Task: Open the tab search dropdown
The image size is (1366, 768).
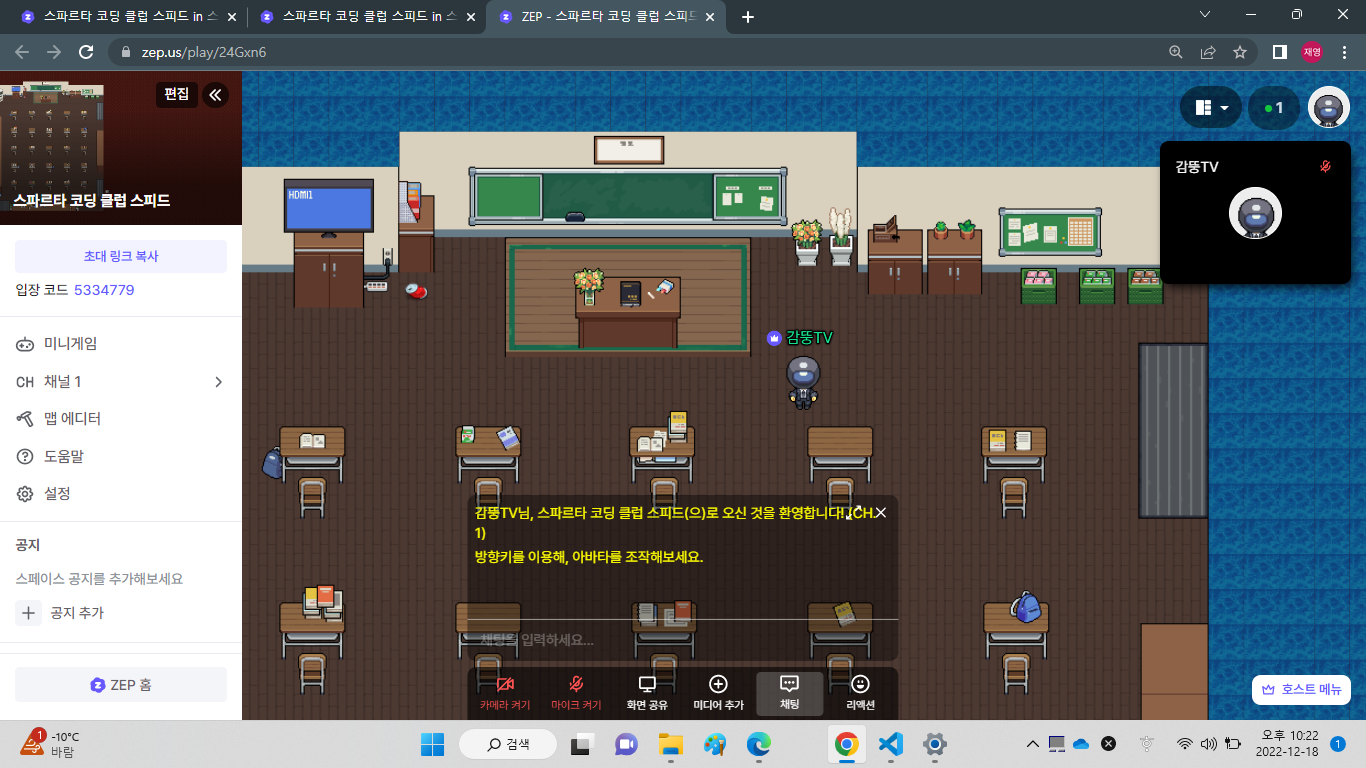Action: pyautogui.click(x=1204, y=15)
